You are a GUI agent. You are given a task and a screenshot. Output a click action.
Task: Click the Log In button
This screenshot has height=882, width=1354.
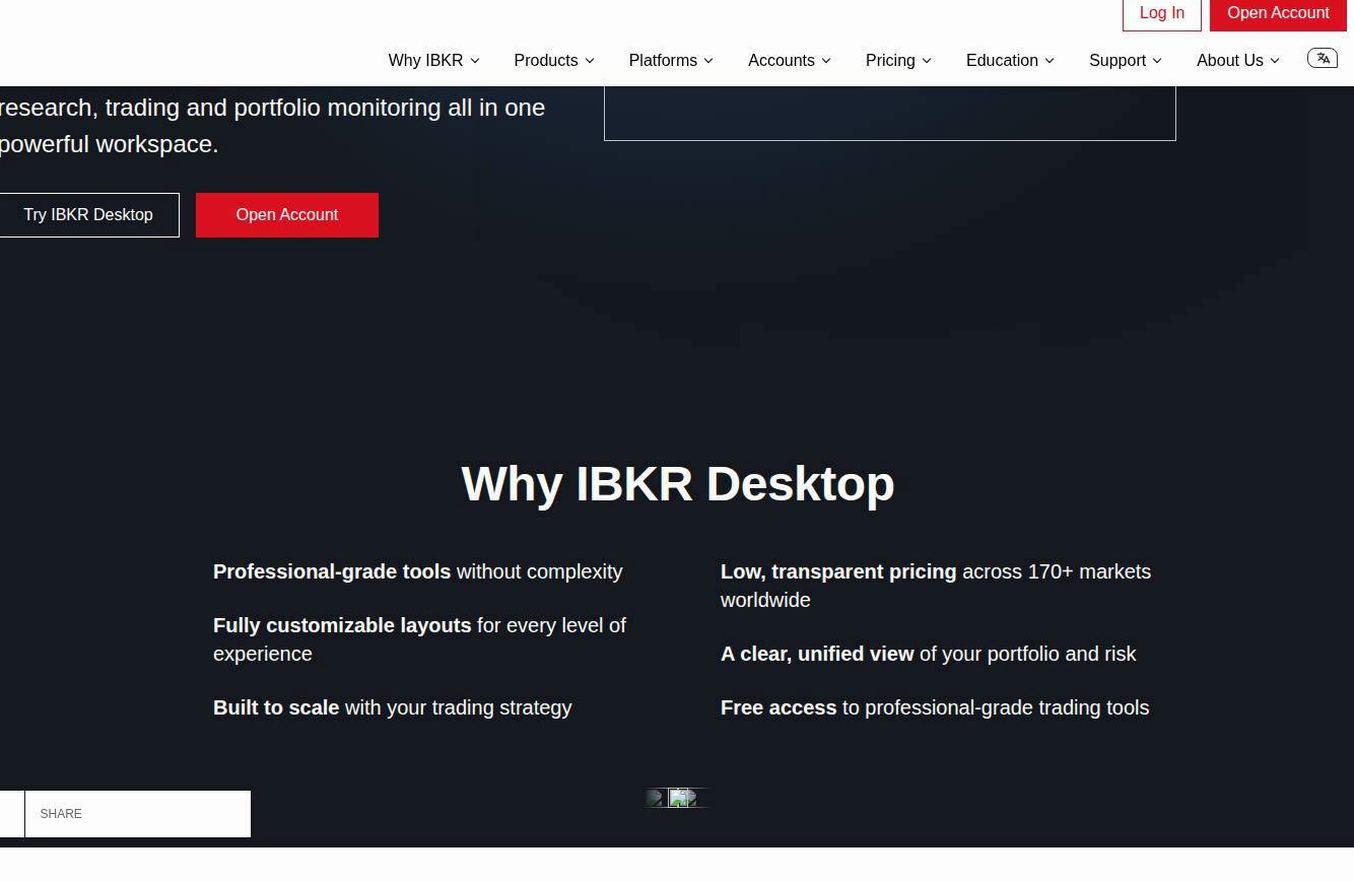tap(1162, 14)
